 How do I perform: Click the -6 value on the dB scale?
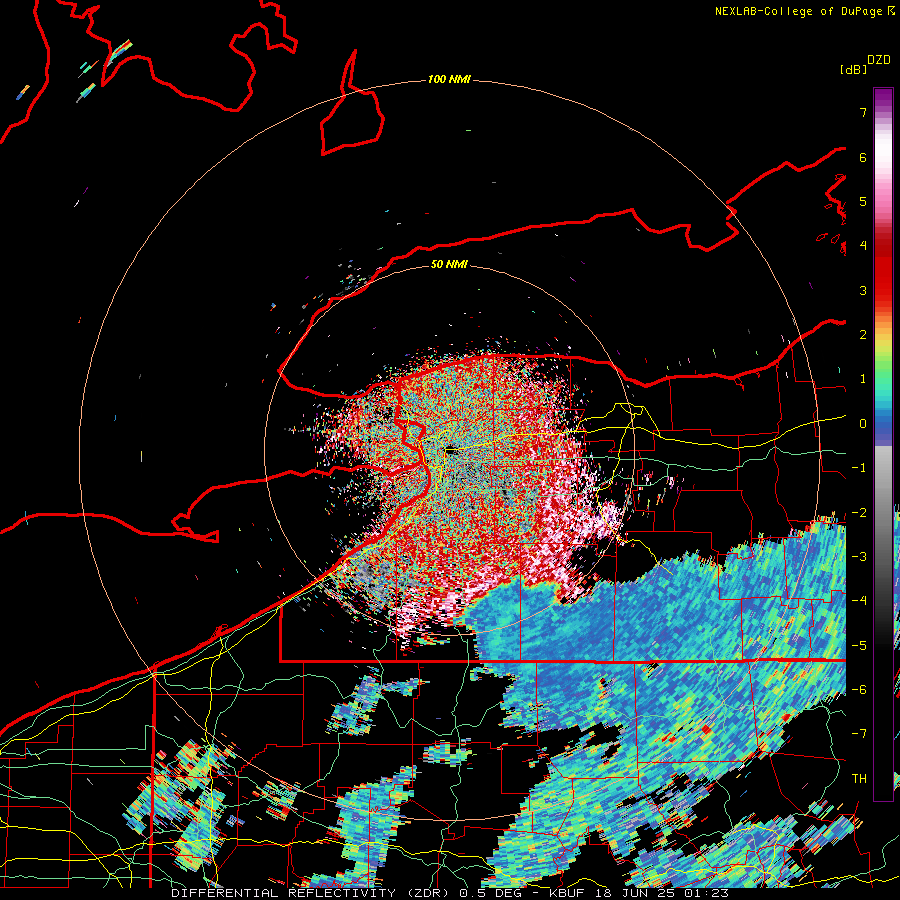859,690
